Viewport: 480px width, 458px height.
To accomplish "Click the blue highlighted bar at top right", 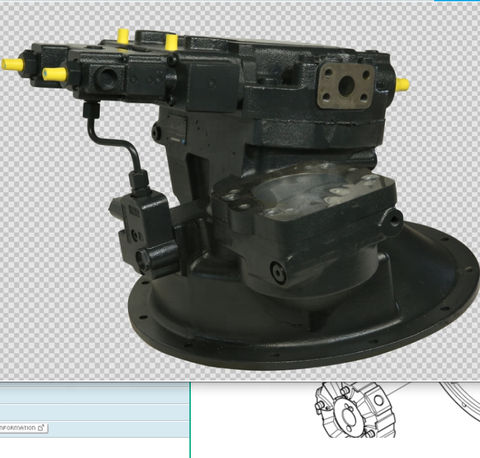I will [457, 1].
